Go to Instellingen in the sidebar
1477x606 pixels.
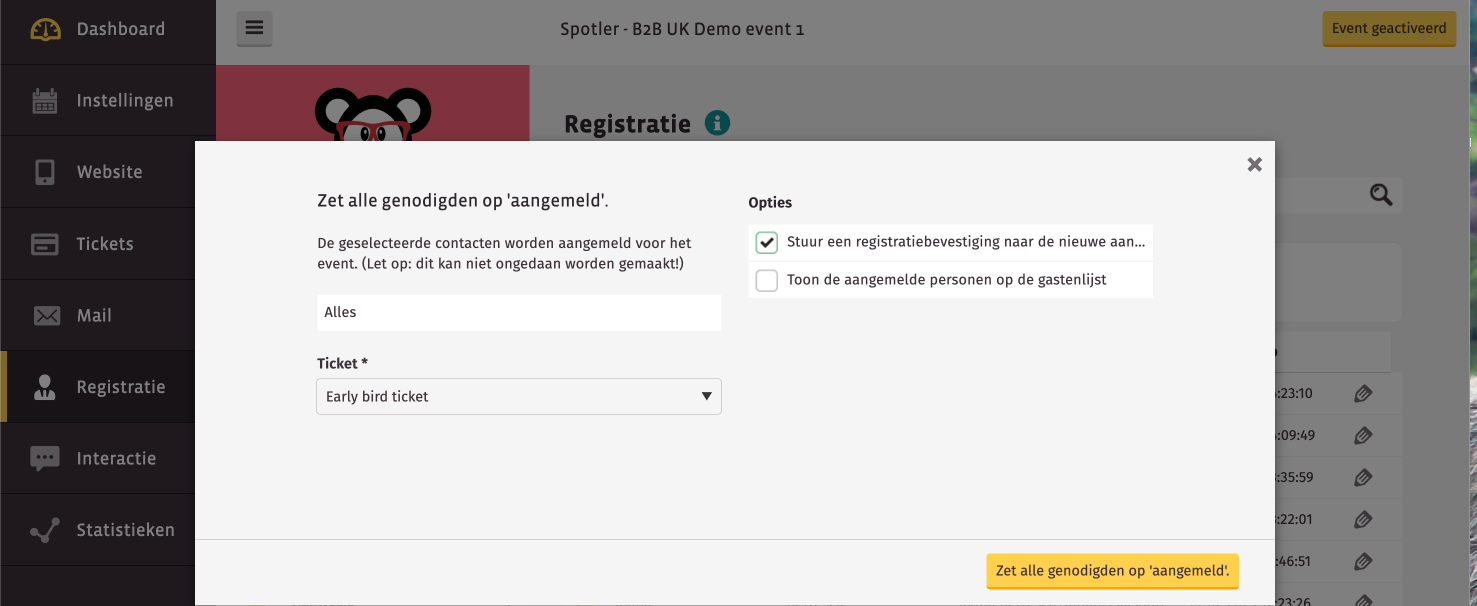[124, 101]
